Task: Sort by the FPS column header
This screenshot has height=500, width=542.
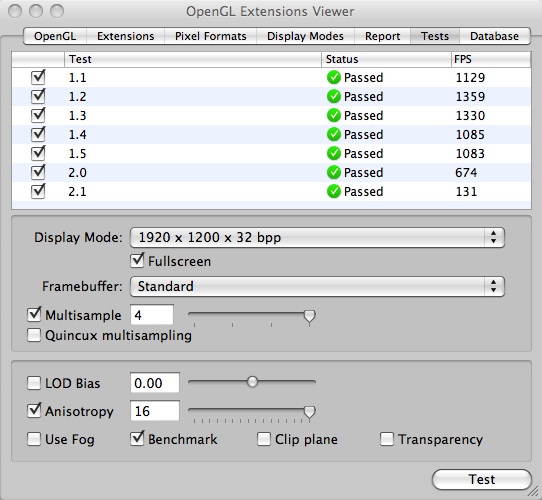Action: pyautogui.click(x=491, y=59)
